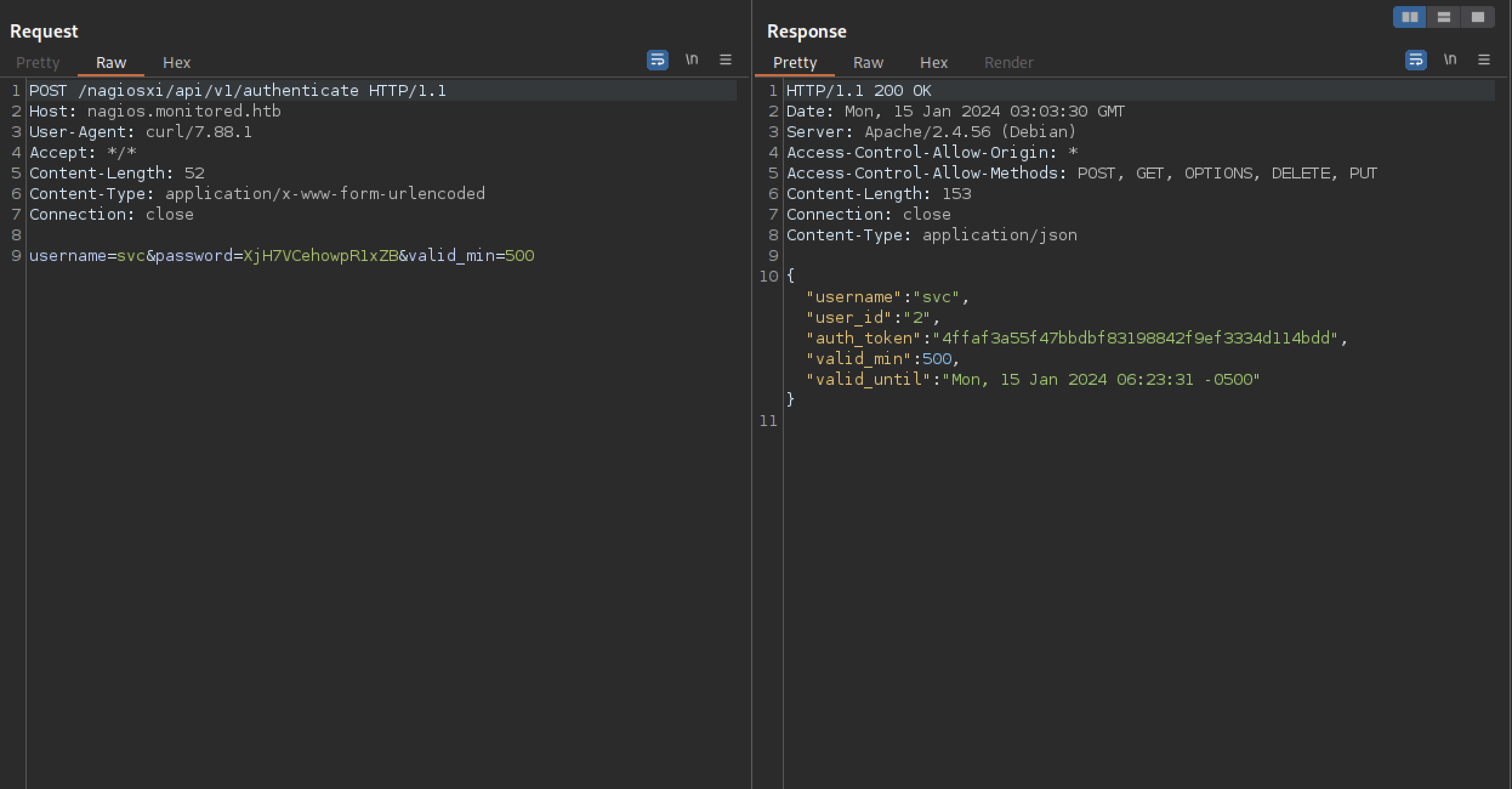
Task: Show non-printable characters in Request pane
Action: [692, 59]
